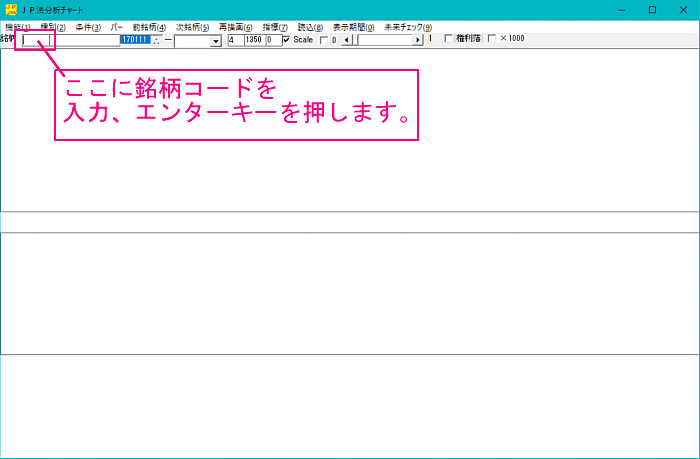Image resolution: width=700 pixels, height=459 pixels.
Task: Toggle the ×1000 checkbox
Action: point(492,38)
